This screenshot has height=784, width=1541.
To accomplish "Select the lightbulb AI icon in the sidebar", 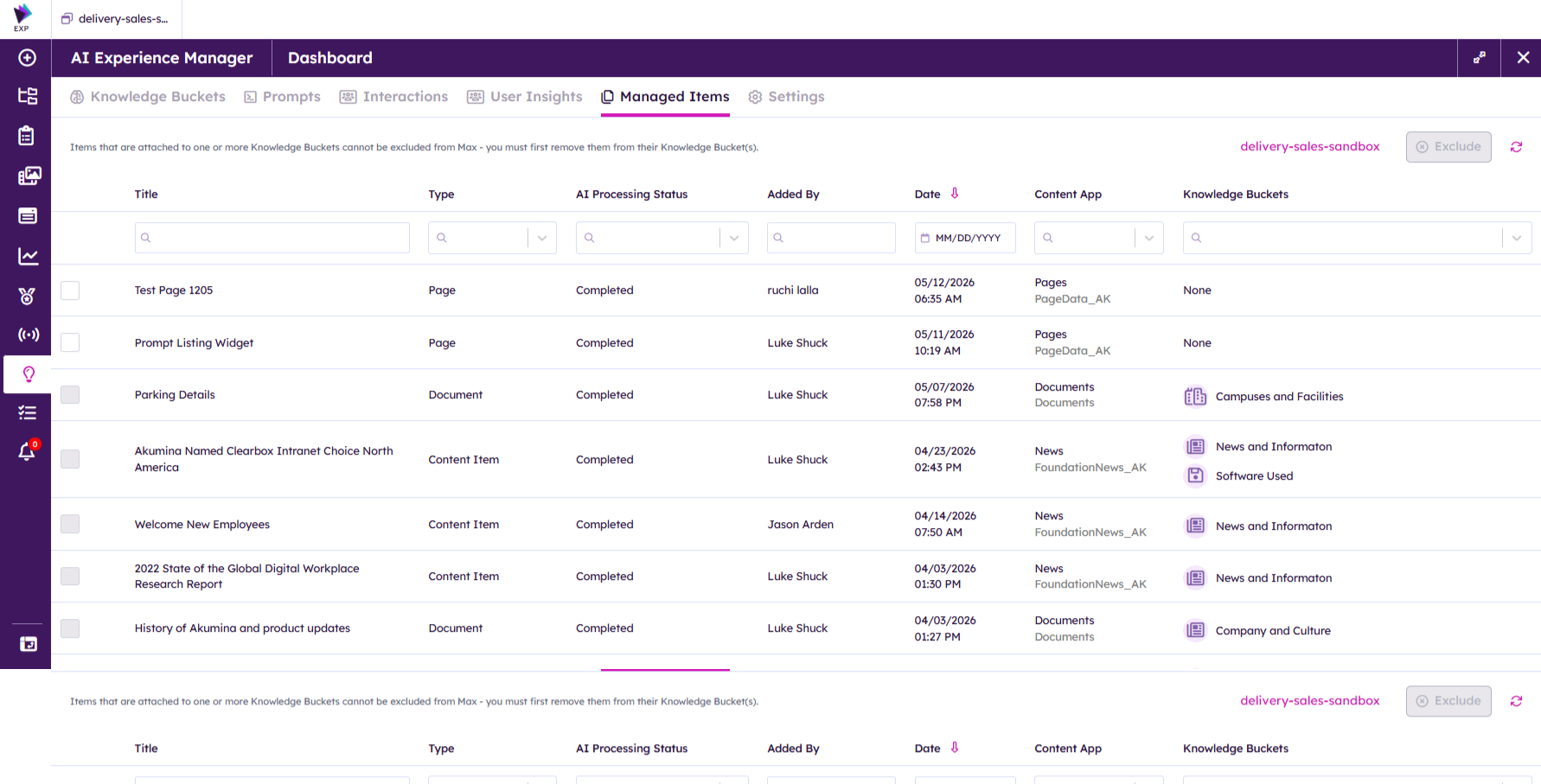I will point(28,374).
